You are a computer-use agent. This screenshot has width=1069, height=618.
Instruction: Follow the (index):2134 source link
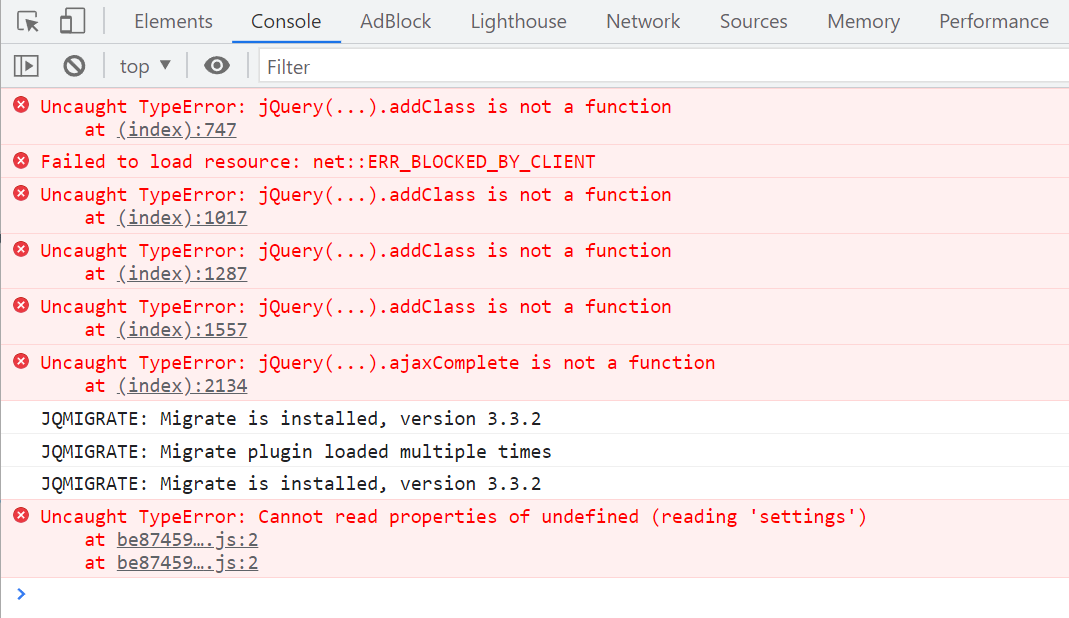(x=182, y=385)
